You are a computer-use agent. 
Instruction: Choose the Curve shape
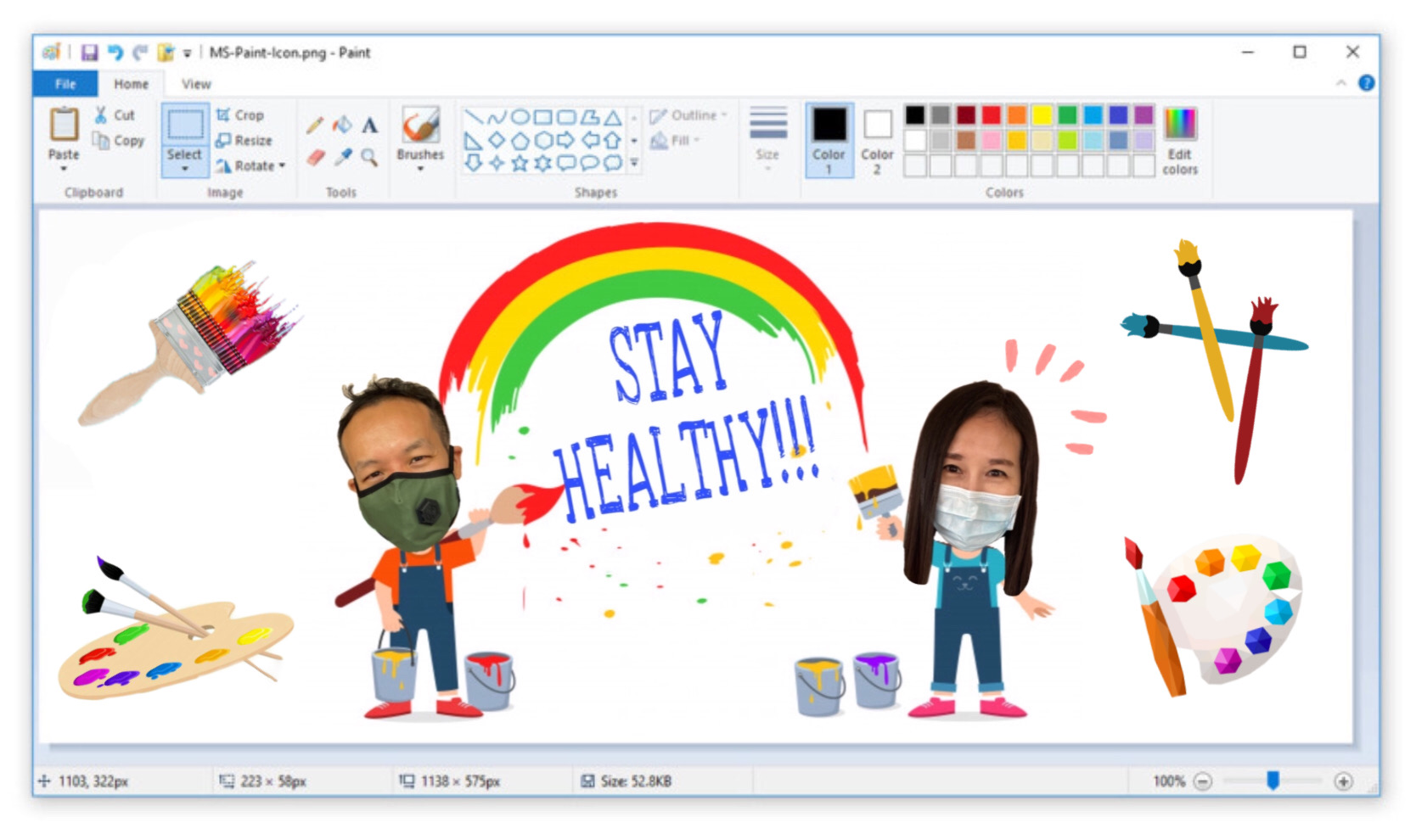(x=497, y=117)
